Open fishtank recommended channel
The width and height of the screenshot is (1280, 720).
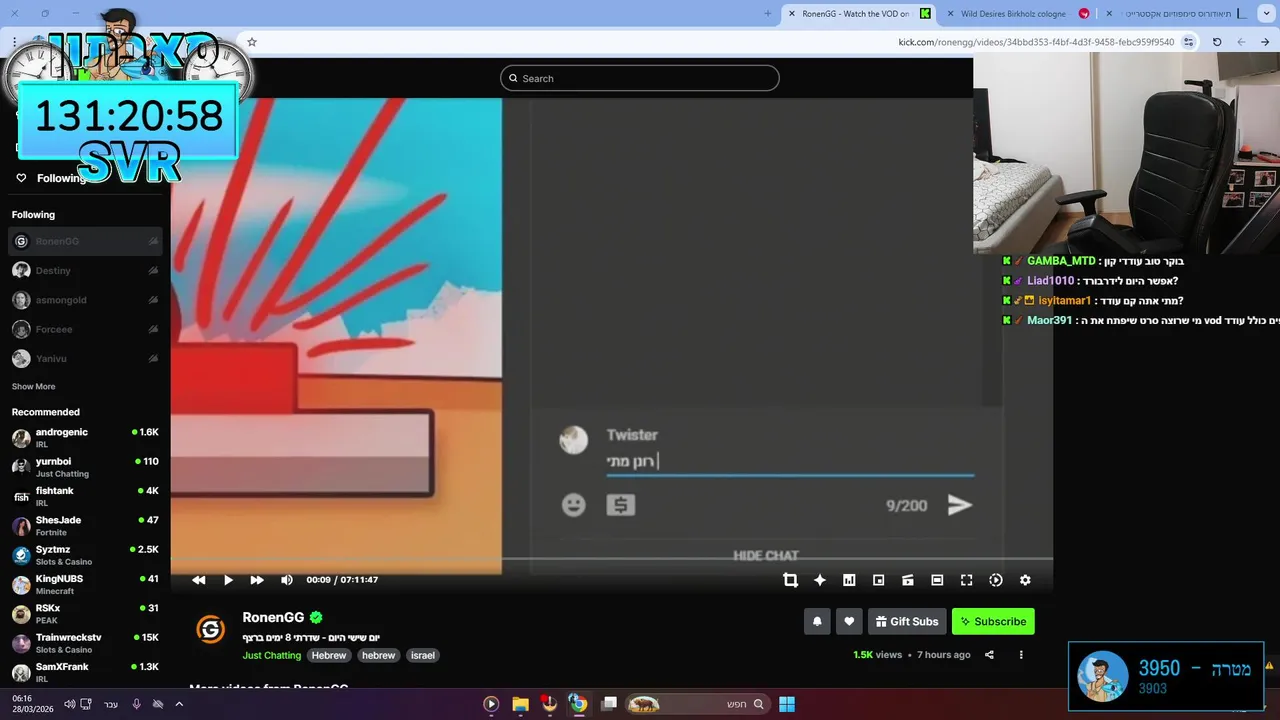click(x=85, y=496)
